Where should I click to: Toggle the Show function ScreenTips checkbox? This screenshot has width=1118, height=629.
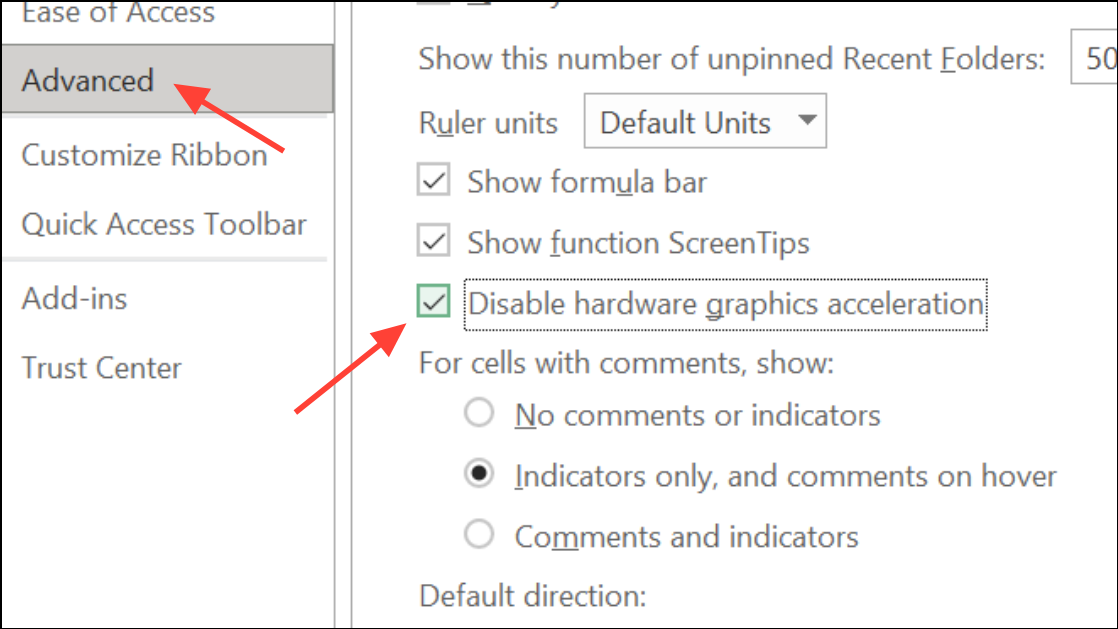click(434, 242)
